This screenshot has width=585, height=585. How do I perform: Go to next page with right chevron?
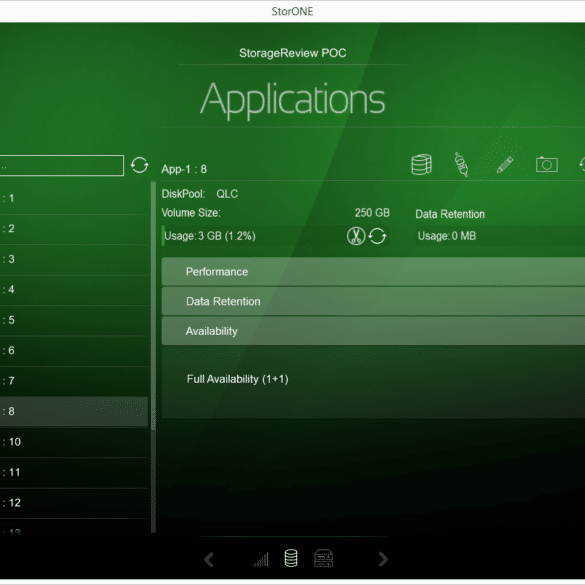(x=383, y=559)
